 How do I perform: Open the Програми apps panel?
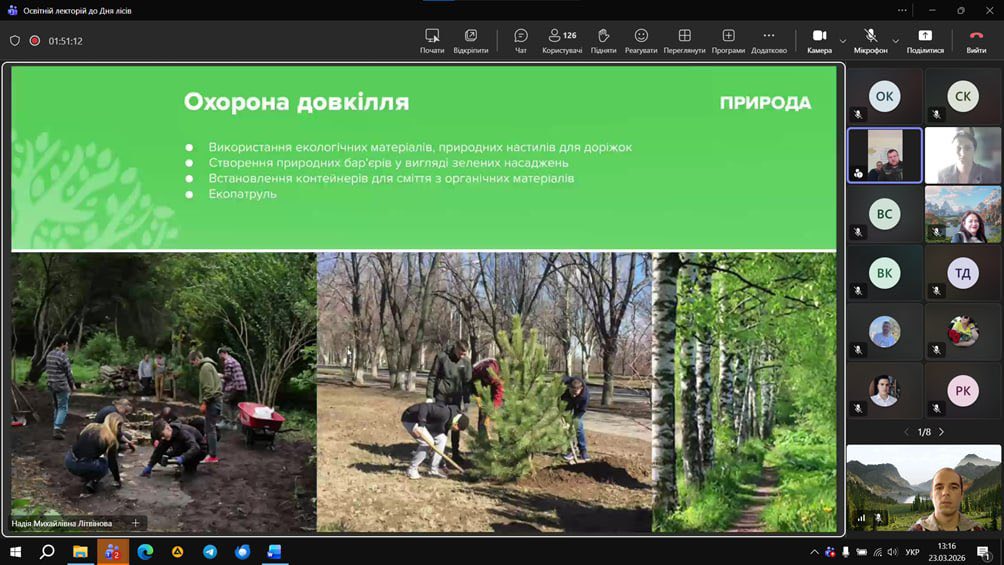click(x=728, y=40)
